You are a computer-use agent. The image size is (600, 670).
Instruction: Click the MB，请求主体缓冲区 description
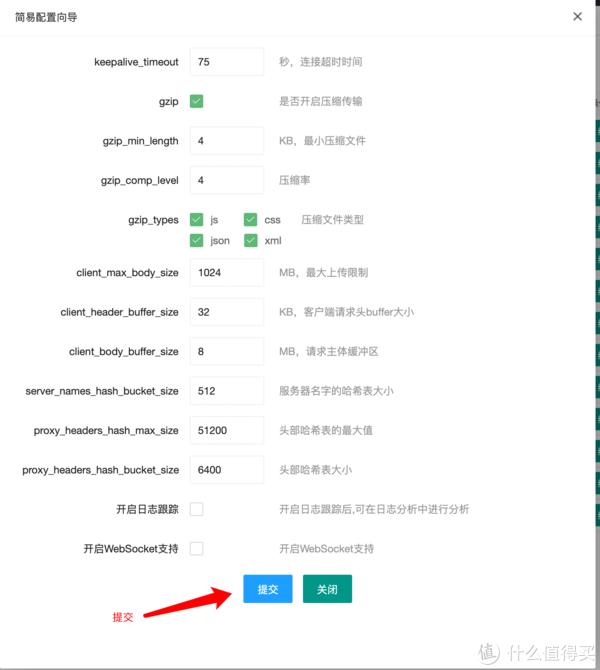point(329,351)
